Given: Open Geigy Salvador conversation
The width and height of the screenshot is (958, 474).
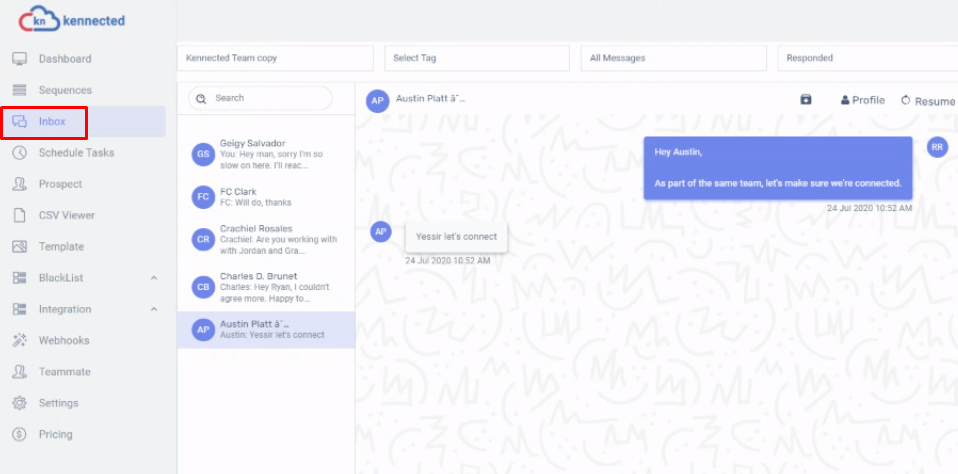Looking at the screenshot, I should click(x=266, y=155).
